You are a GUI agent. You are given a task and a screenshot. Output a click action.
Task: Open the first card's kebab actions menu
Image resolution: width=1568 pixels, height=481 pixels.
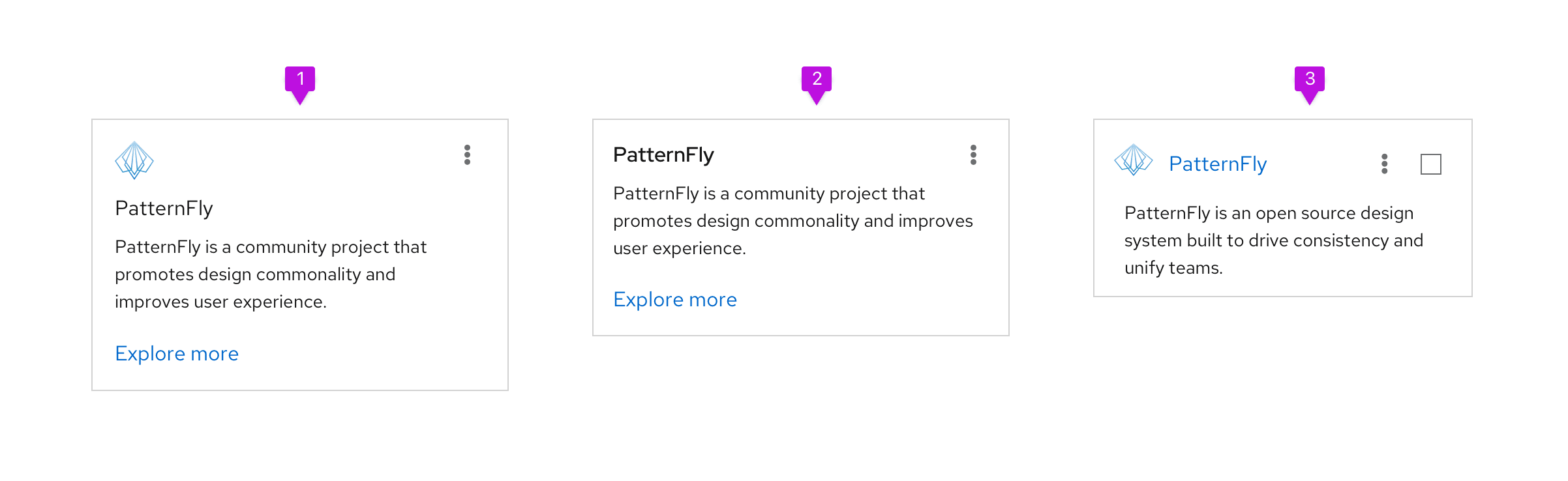467,155
